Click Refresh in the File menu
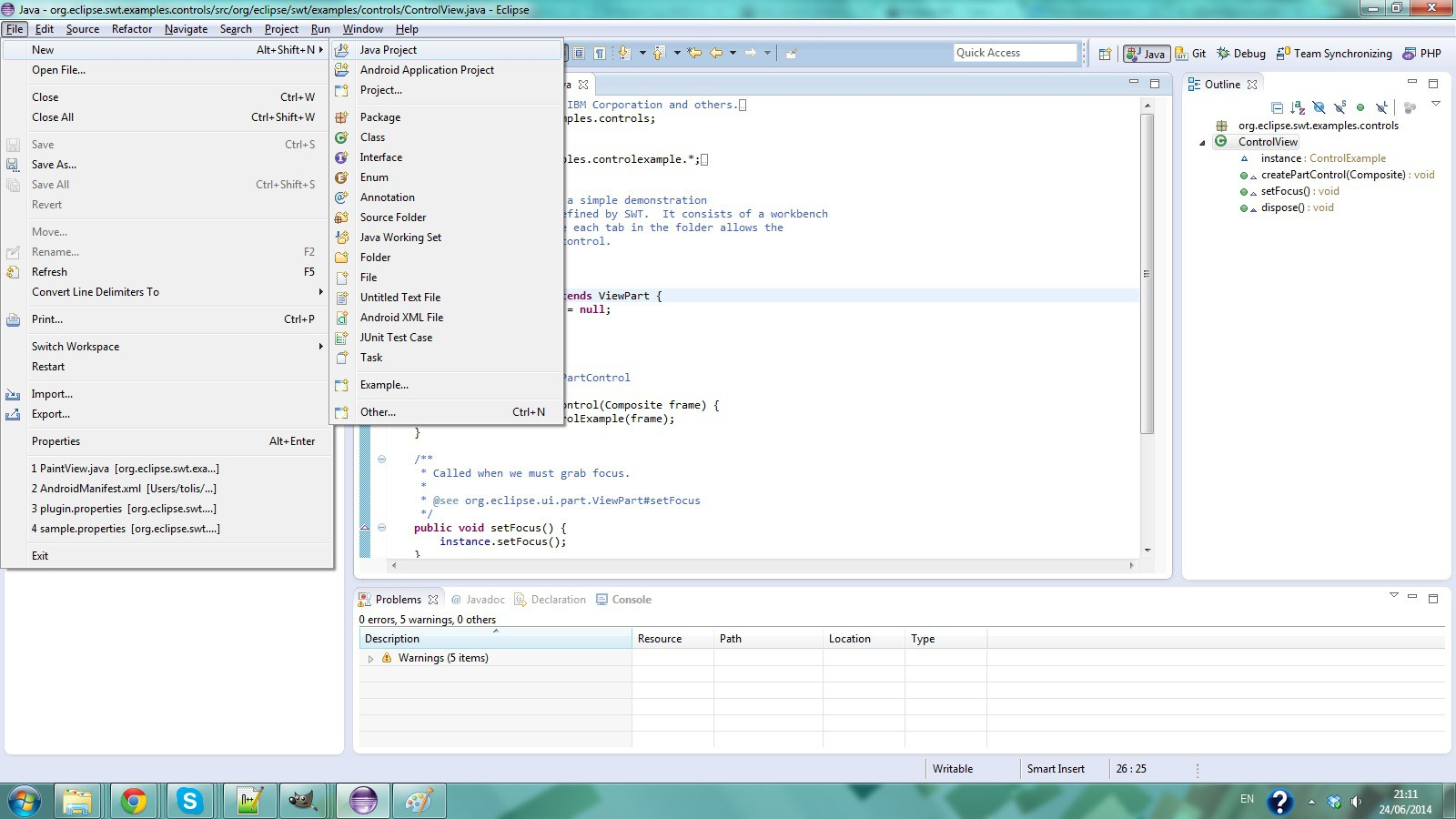This screenshot has width=1456, height=819. (x=167, y=272)
